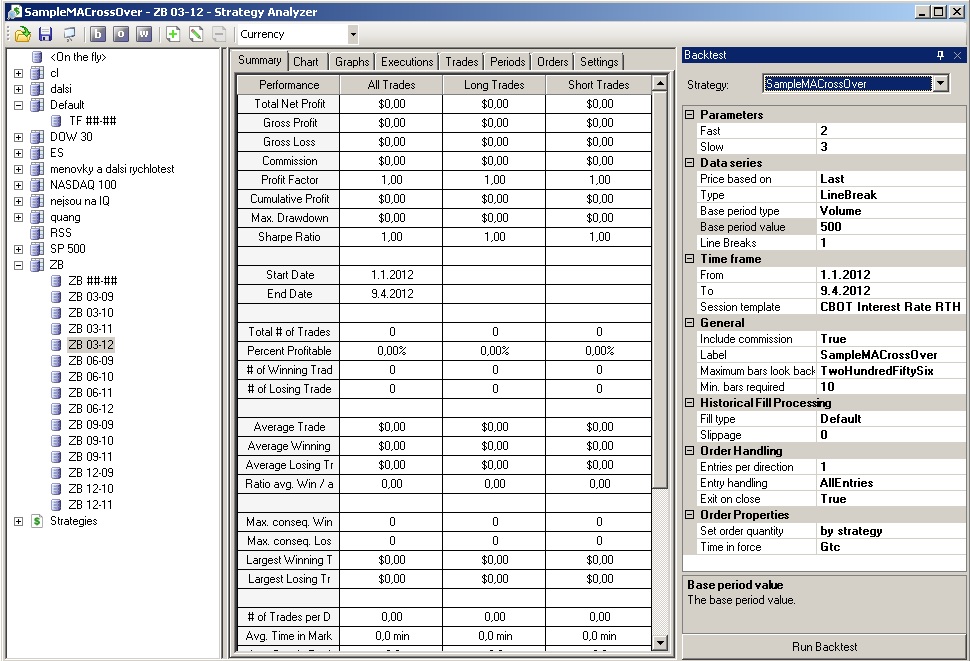The height and width of the screenshot is (661, 970).
Task: Expand the DOW 30 list
Action: coord(18,137)
